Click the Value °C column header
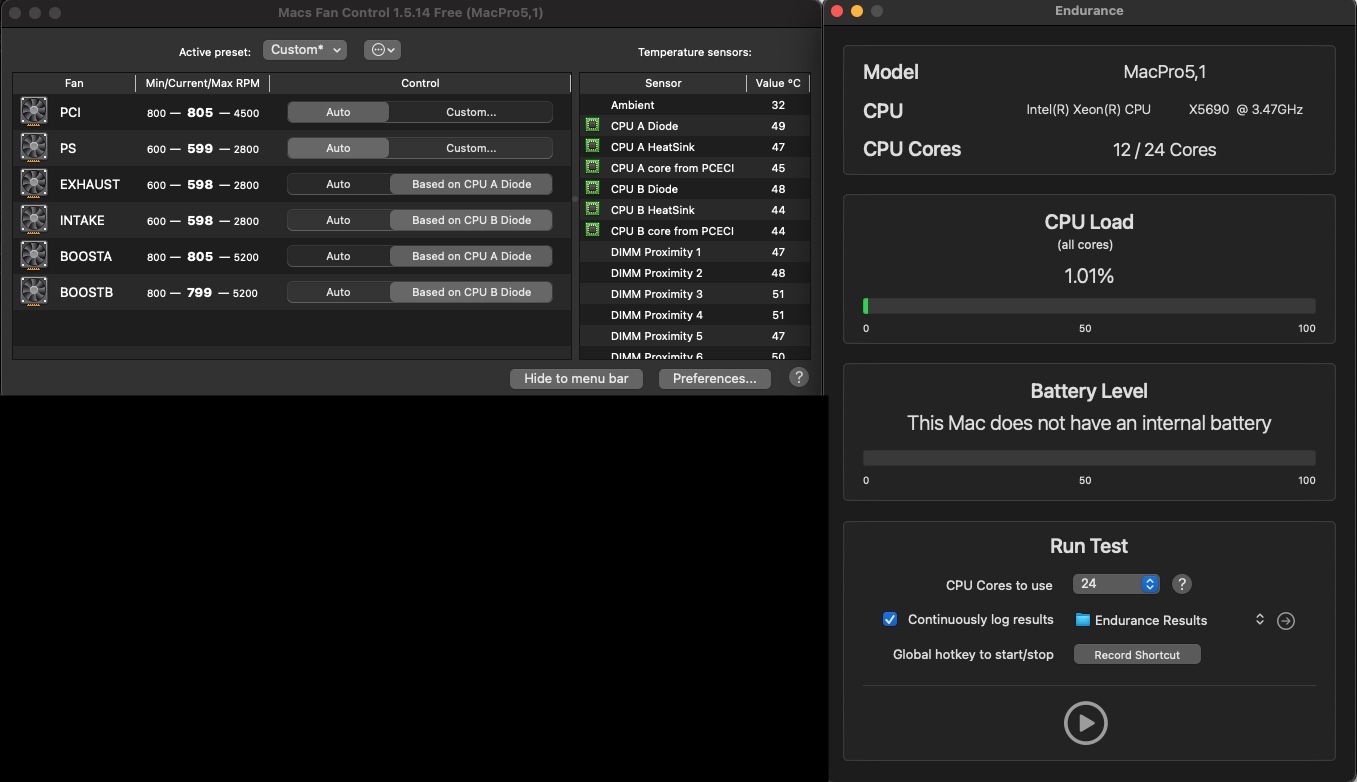 778,83
